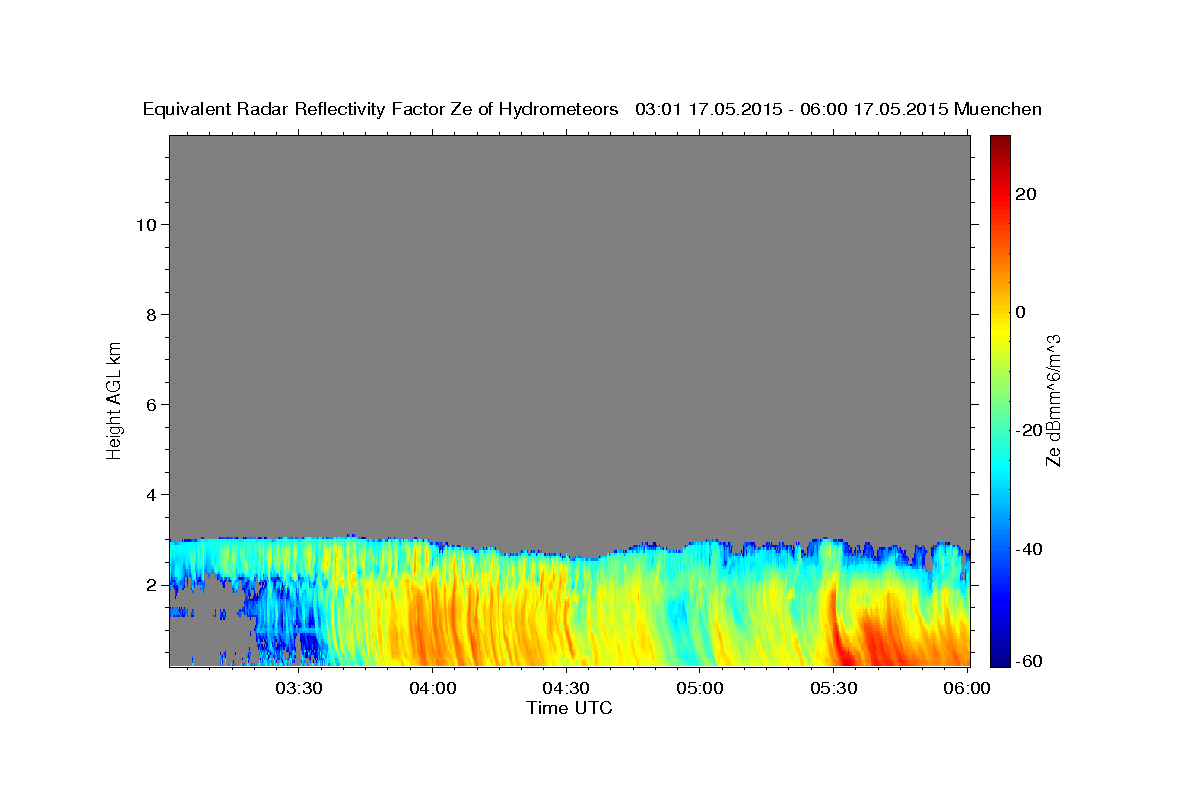1200x800 pixels.
Task: Click the 'Ze dBmm^6/m^3' colorbar title
Action: point(1054,400)
